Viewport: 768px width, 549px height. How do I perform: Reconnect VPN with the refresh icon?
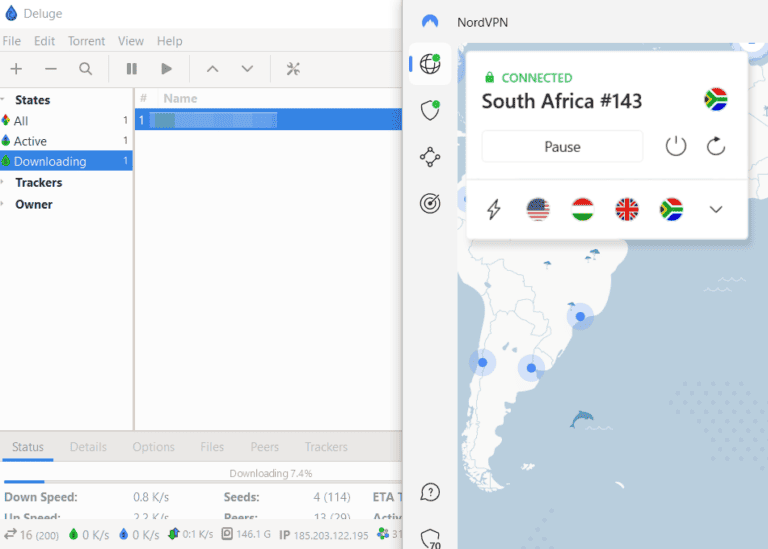coord(716,146)
